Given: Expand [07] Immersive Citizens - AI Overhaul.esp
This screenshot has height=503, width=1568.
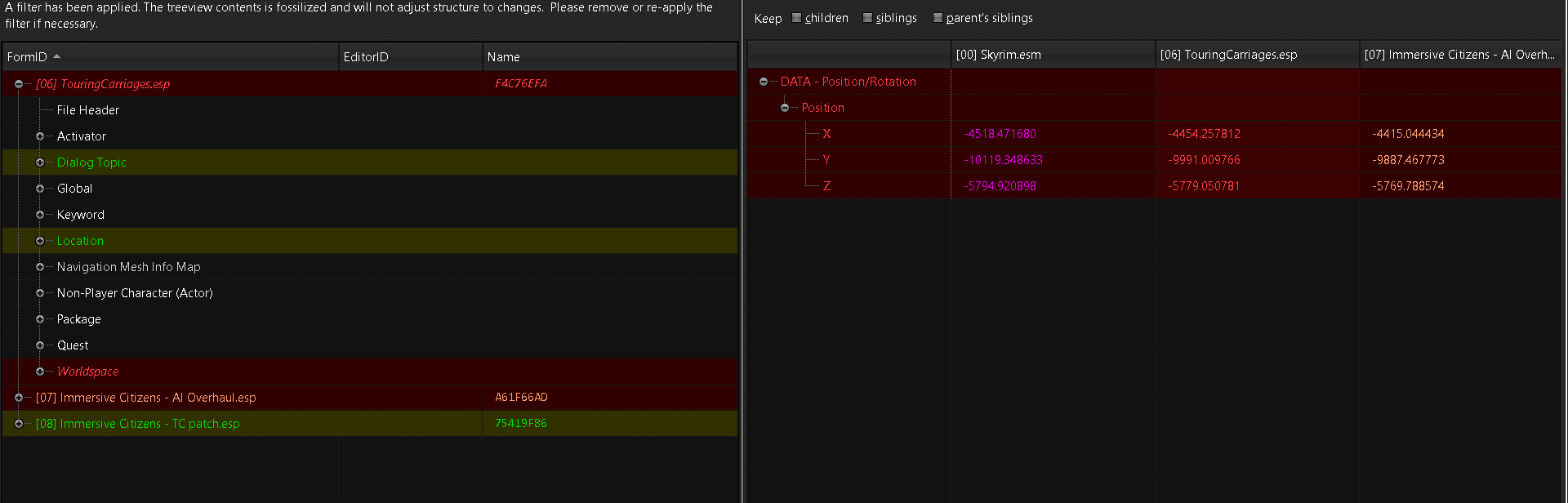Looking at the screenshot, I should tap(18, 398).
